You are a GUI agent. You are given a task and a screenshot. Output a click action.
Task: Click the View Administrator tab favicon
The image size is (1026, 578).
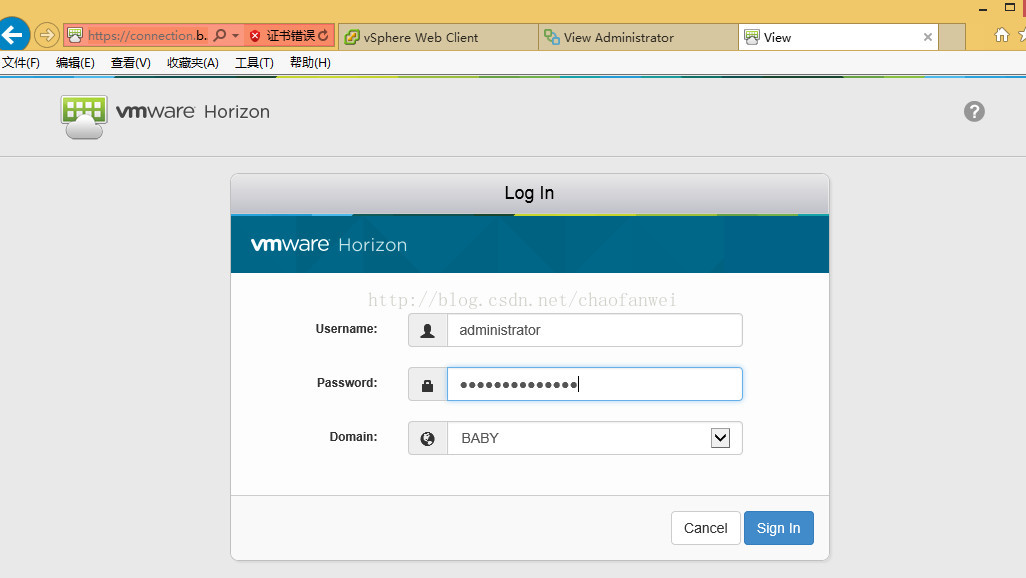click(552, 37)
